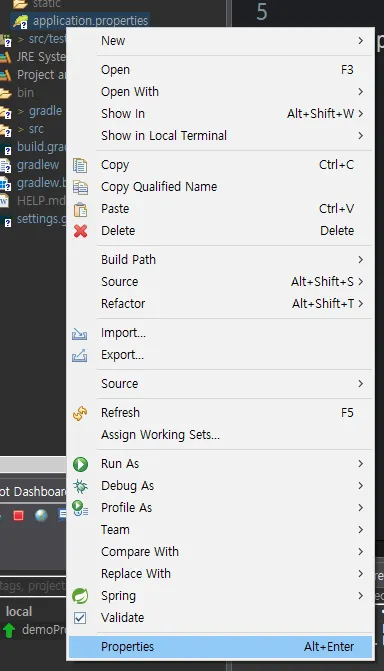Click the Profile As icon

coord(80,508)
